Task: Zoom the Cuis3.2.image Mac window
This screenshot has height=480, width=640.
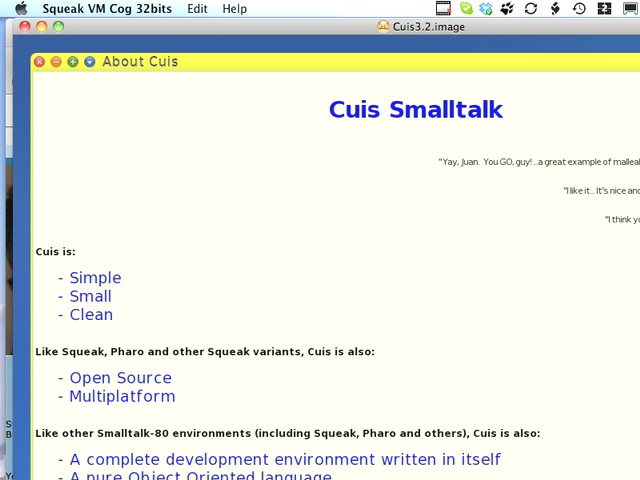Action: (x=58, y=27)
